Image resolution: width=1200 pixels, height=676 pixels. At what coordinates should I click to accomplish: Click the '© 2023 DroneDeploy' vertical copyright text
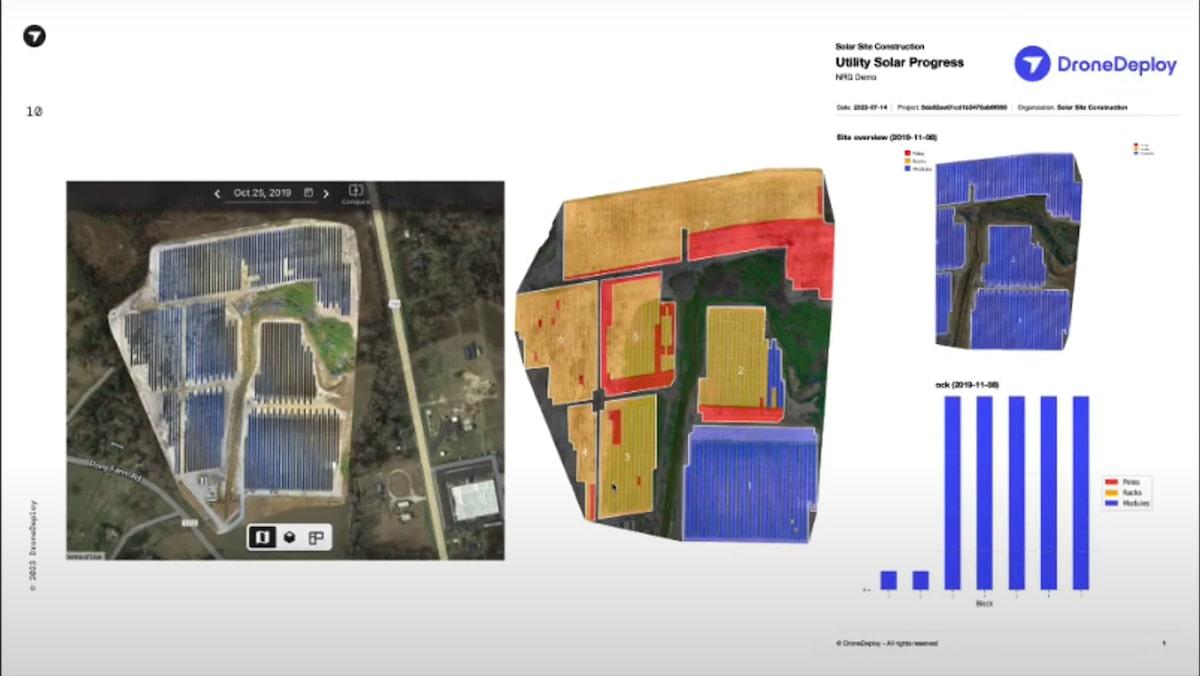click(34, 546)
